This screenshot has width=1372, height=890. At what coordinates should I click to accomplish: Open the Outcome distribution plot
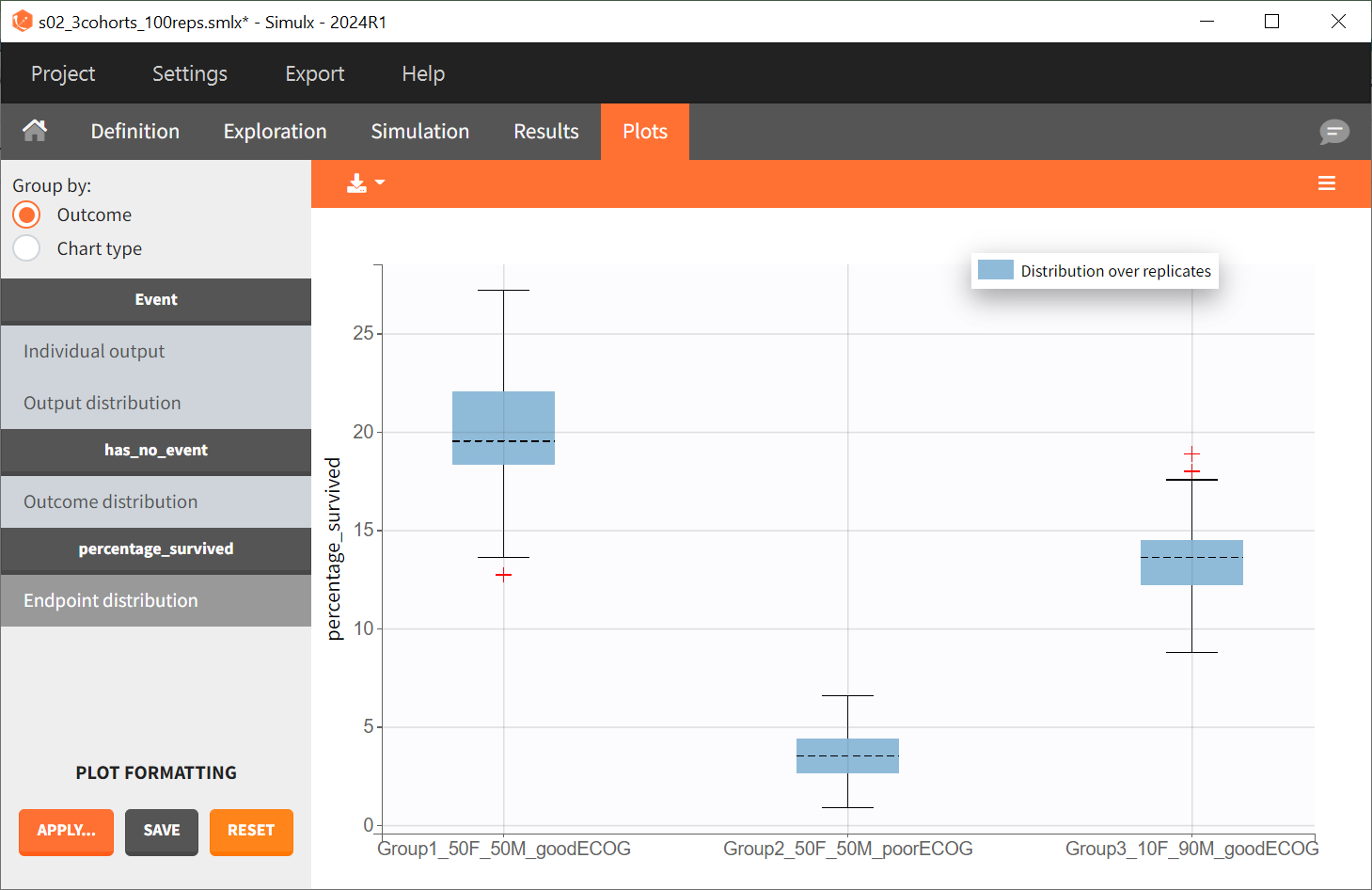111,501
